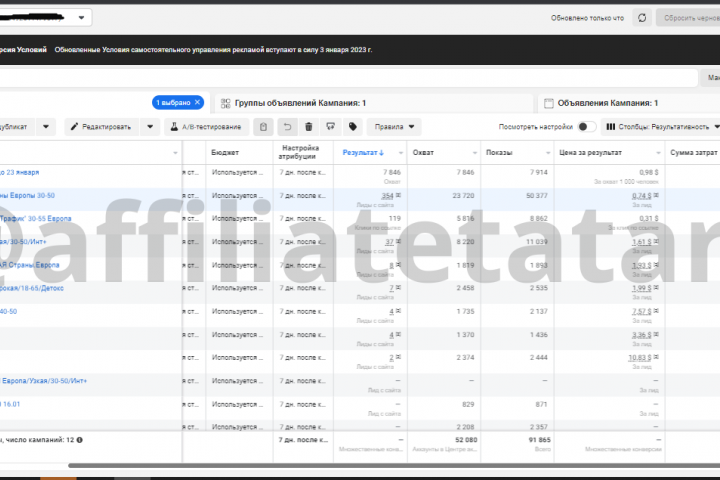Open the campaign 'Трафик 30-55 Европа'
The height and width of the screenshot is (480, 720).
(36, 219)
